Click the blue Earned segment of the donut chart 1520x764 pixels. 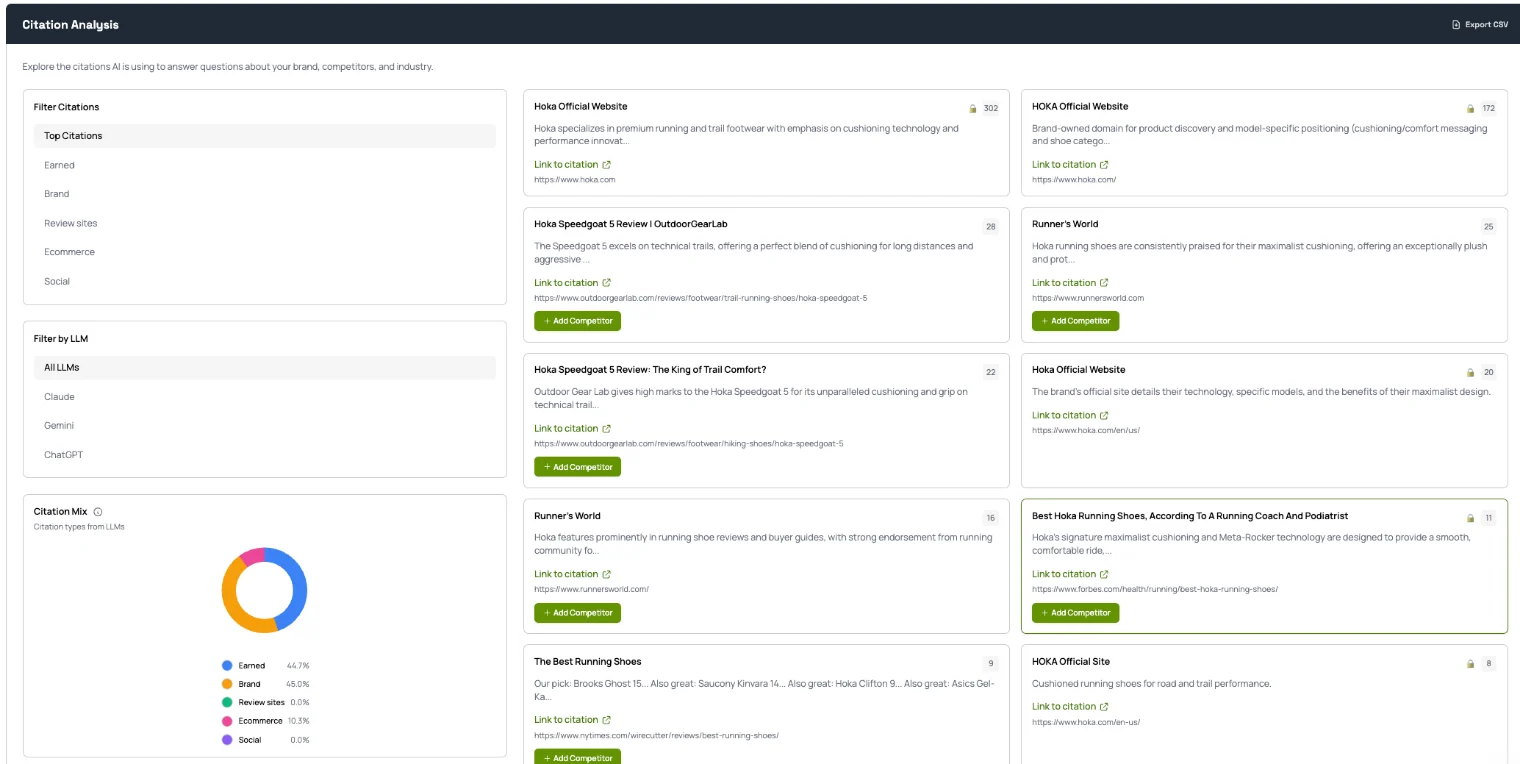coord(298,585)
